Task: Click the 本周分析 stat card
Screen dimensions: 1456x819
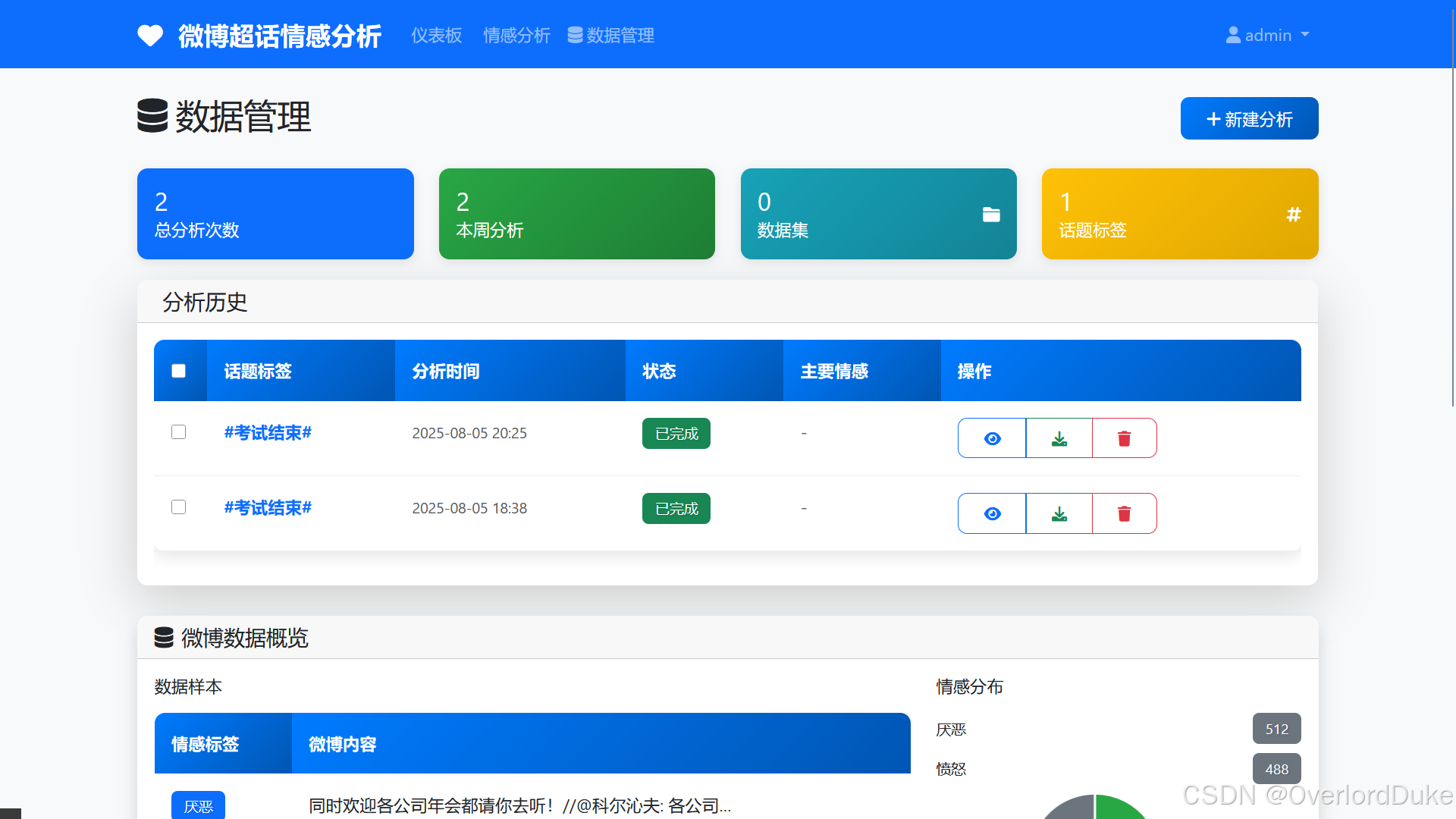Action: (576, 214)
